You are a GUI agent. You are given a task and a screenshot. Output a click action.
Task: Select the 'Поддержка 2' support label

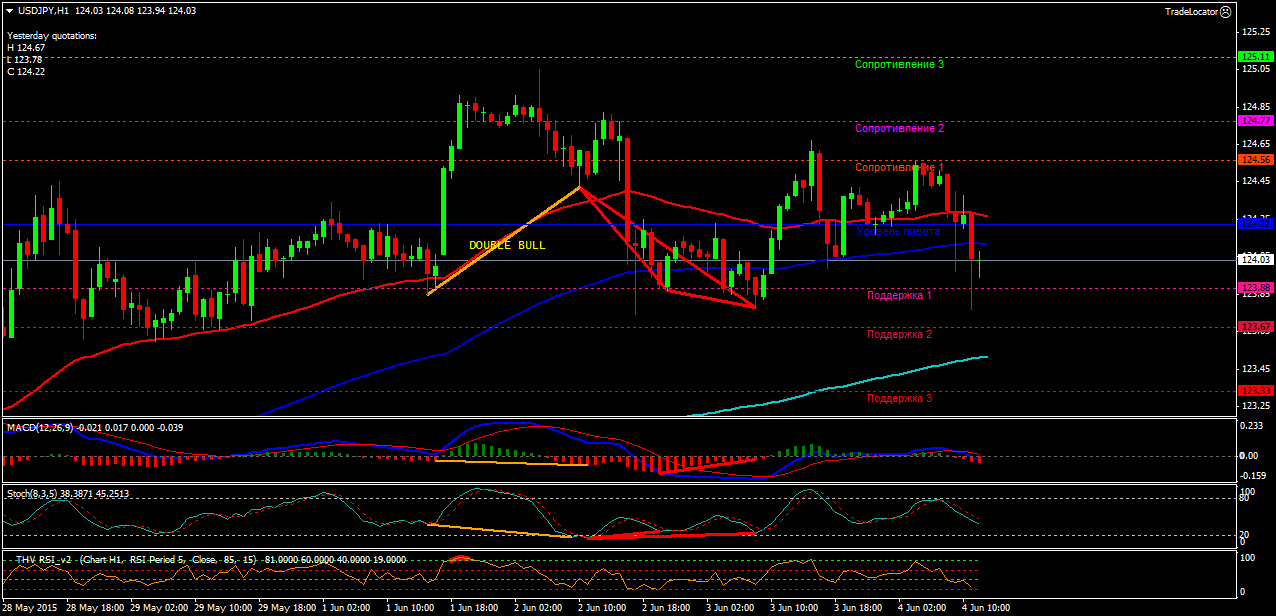(900, 334)
